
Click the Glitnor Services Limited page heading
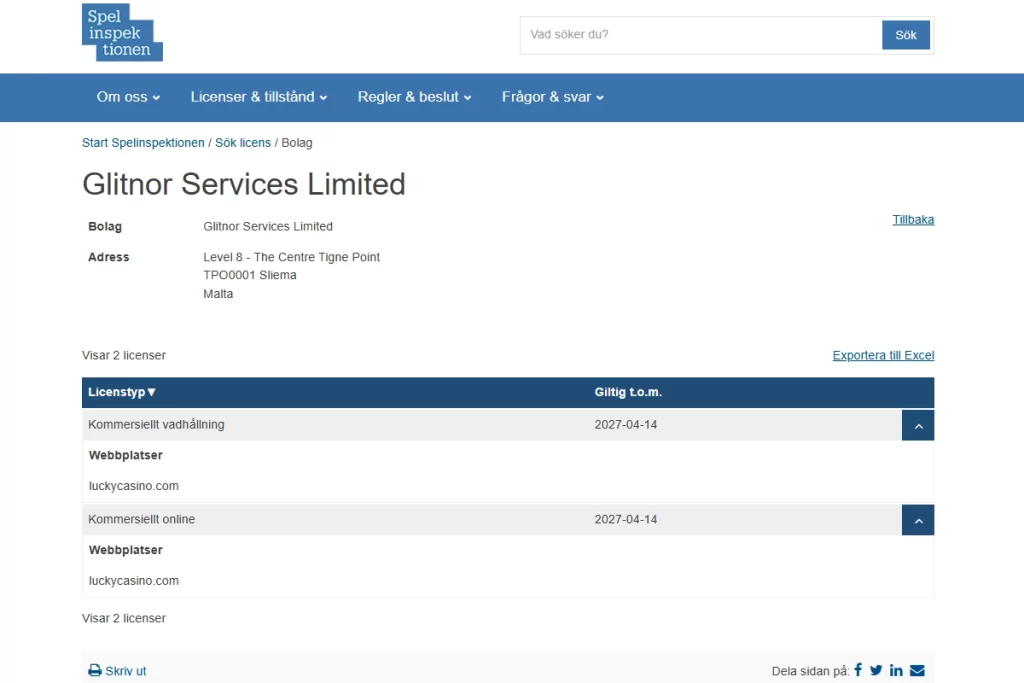click(244, 184)
